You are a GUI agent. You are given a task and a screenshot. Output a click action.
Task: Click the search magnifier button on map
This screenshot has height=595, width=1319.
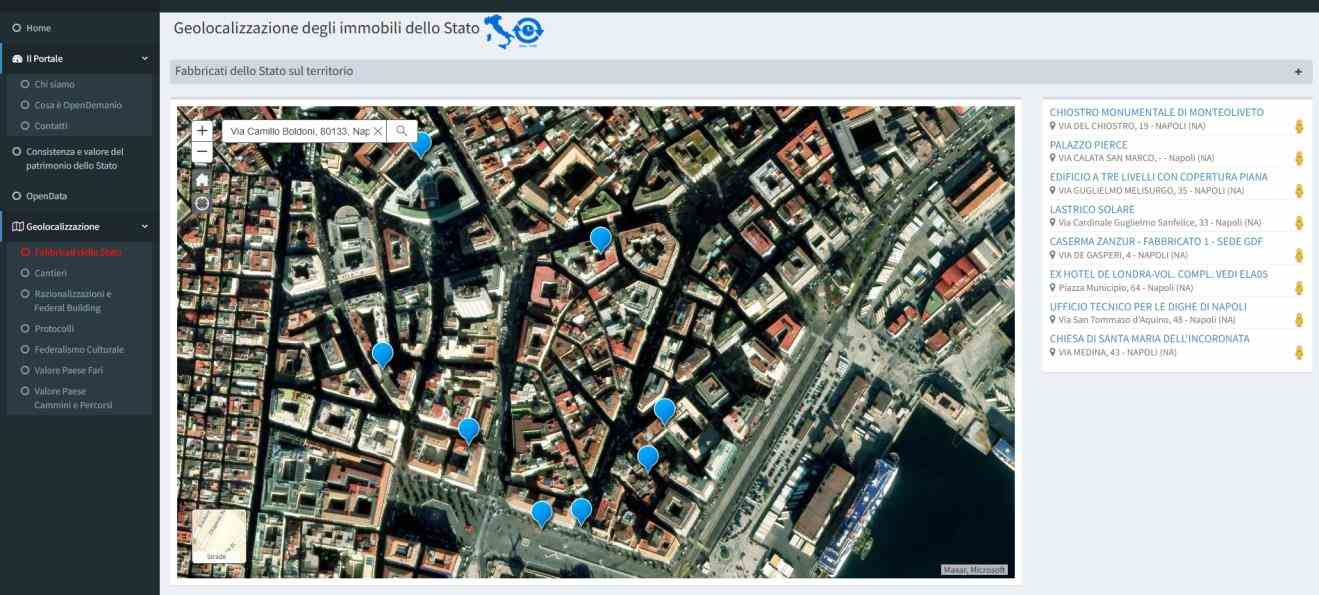(x=401, y=131)
